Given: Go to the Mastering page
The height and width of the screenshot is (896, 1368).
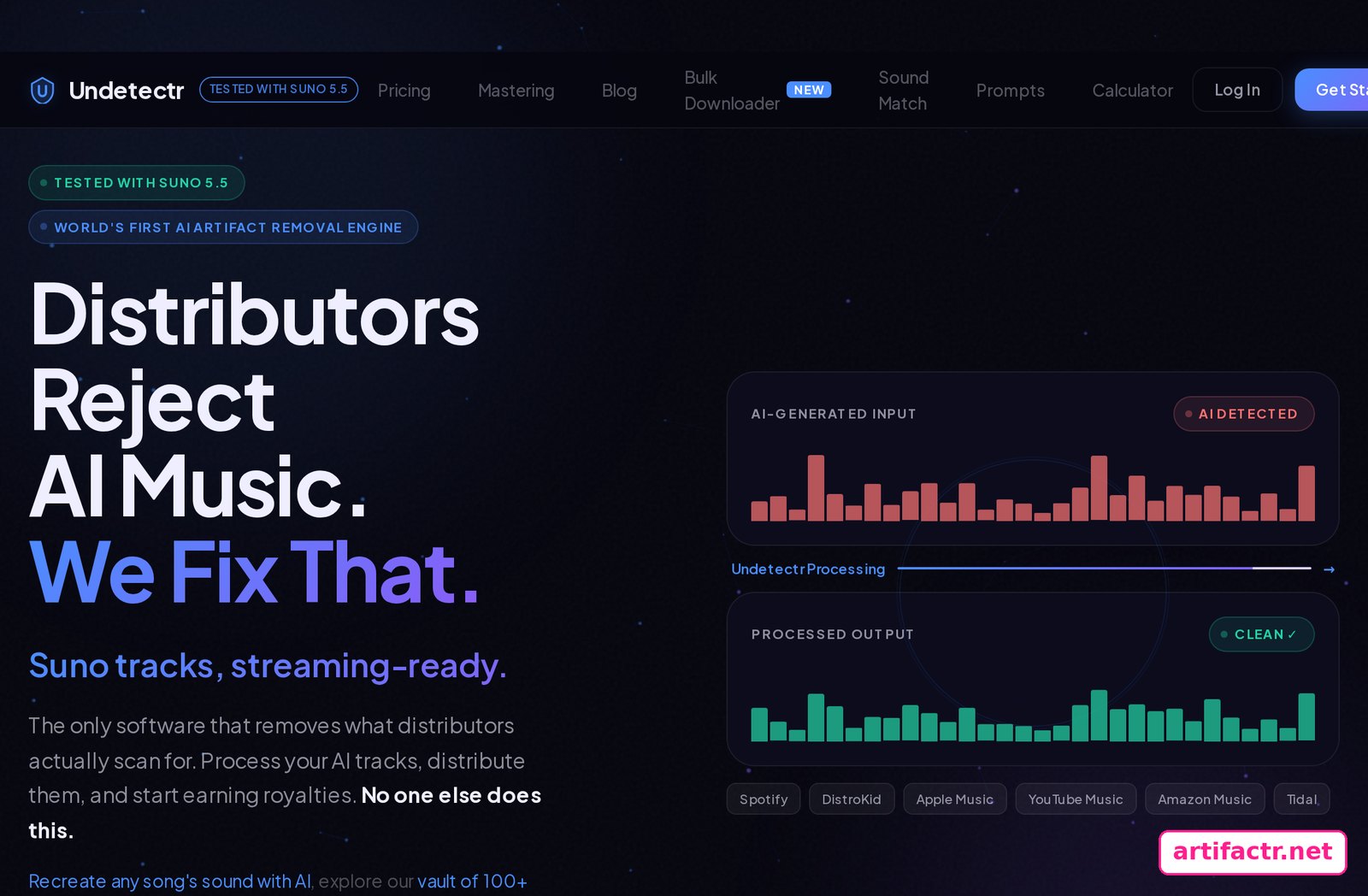Looking at the screenshot, I should click(x=516, y=90).
